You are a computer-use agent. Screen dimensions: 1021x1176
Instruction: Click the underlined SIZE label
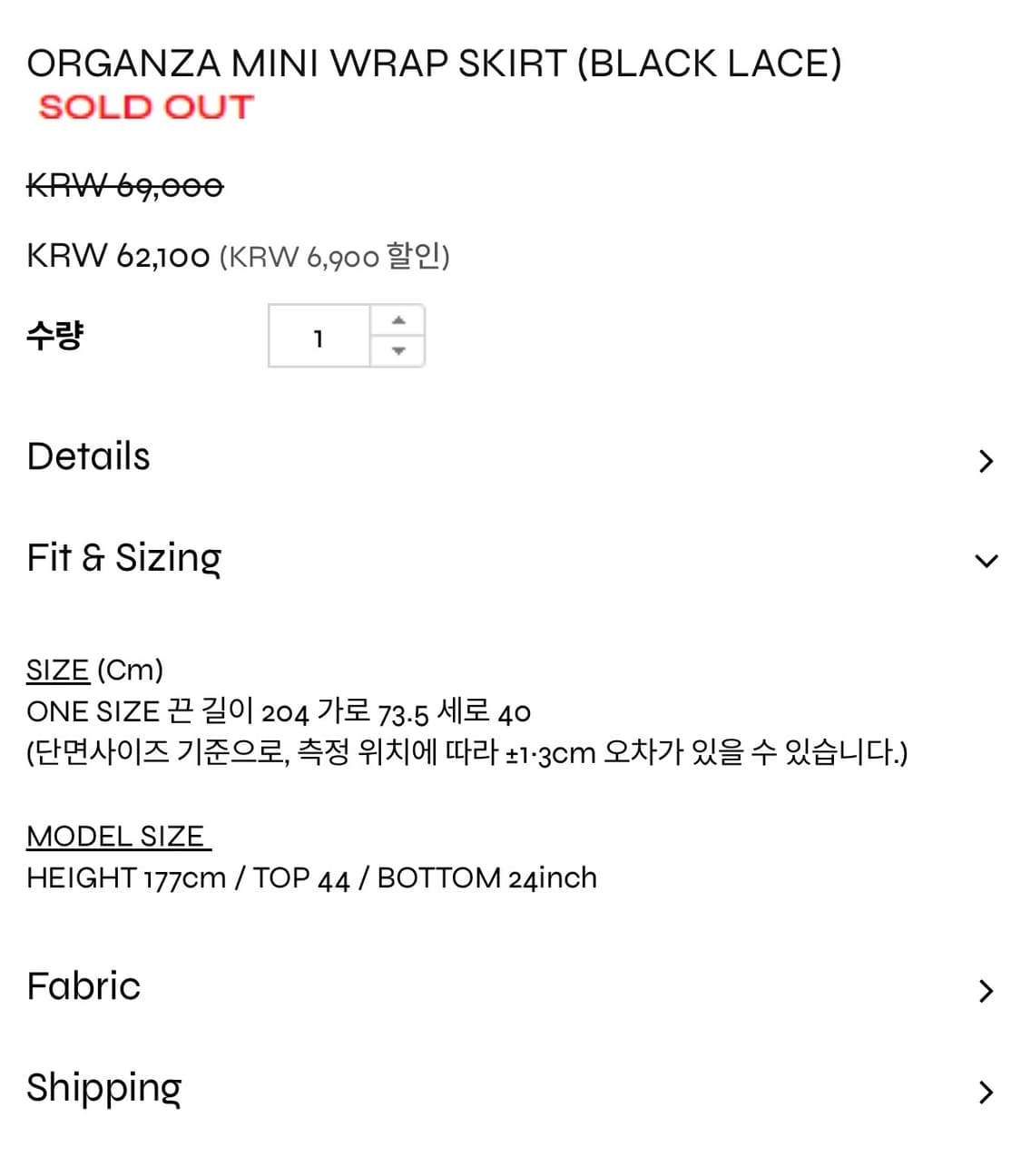click(58, 671)
